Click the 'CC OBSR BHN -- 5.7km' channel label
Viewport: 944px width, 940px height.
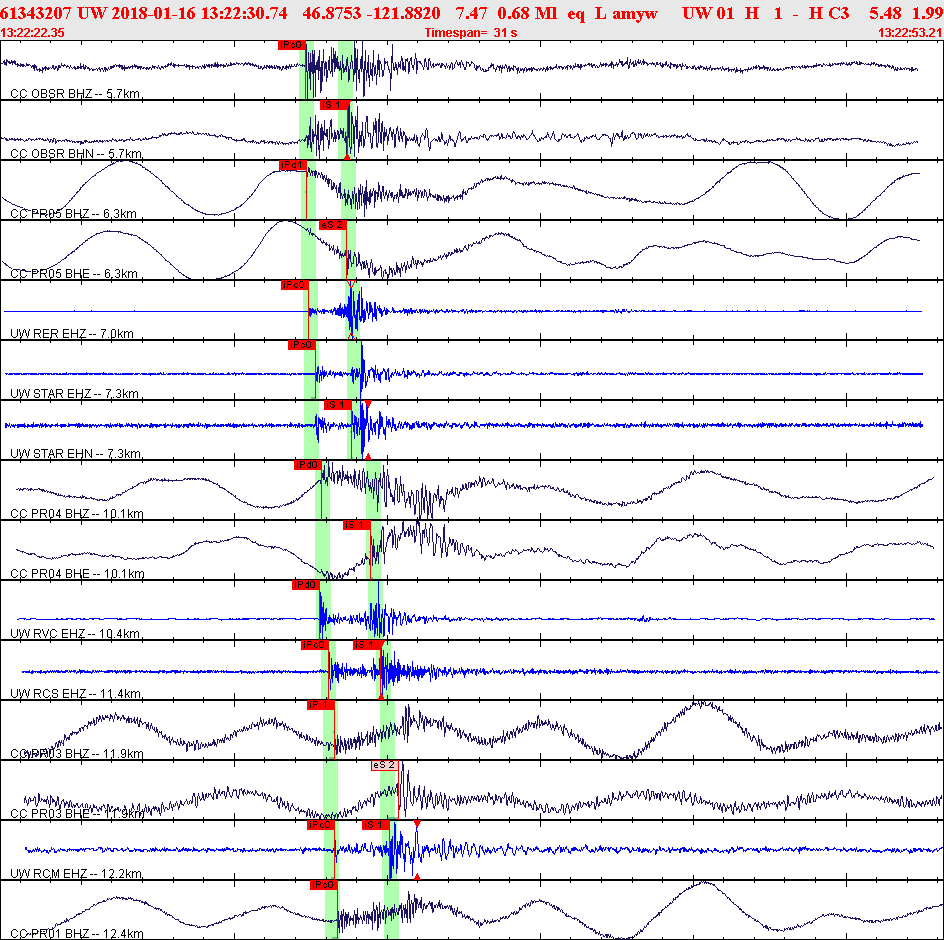coord(76,154)
